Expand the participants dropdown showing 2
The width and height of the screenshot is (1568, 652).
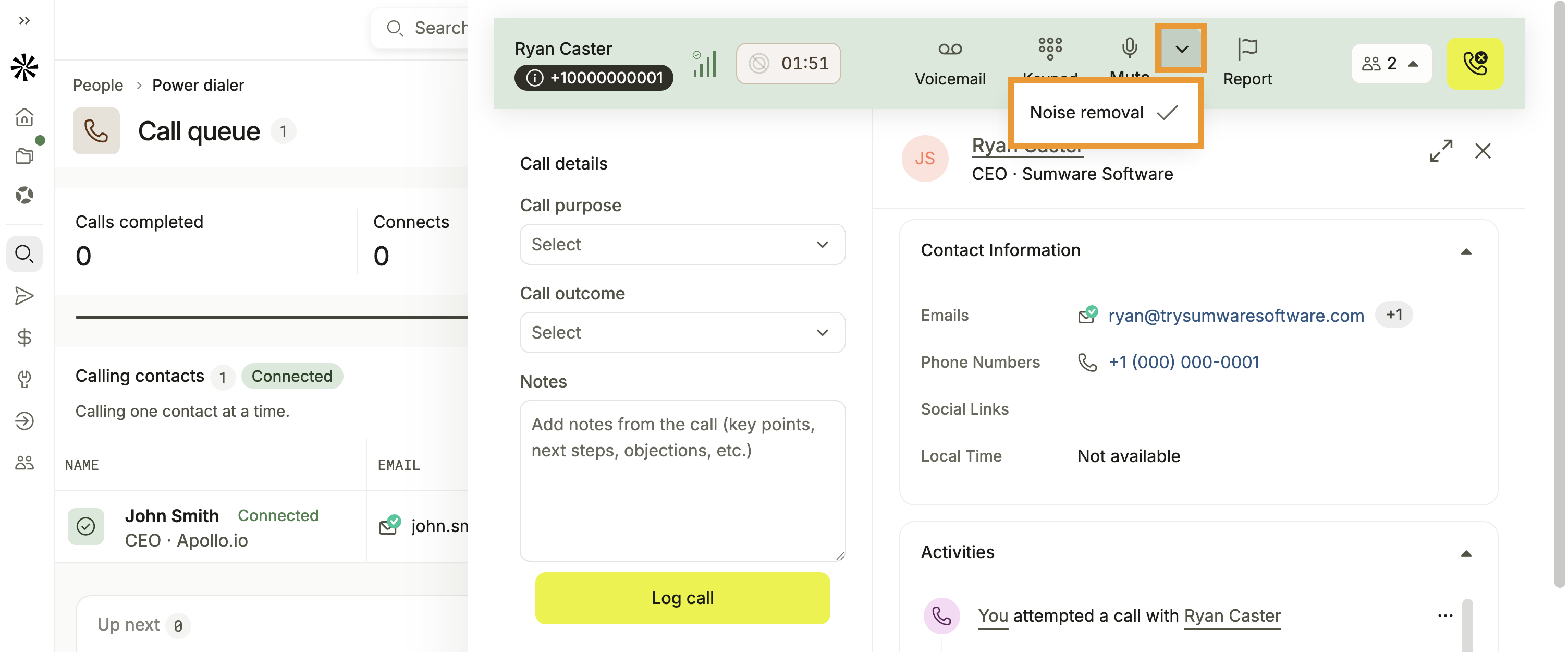(x=1391, y=63)
